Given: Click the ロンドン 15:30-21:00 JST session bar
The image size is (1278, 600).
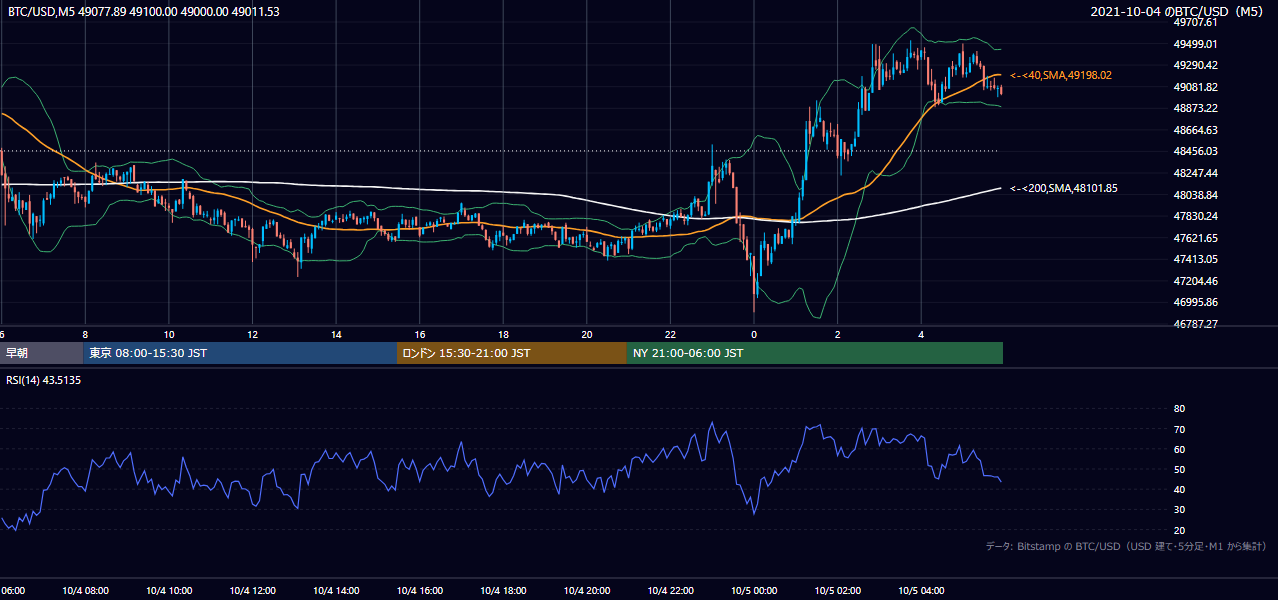Looking at the screenshot, I should (x=512, y=353).
